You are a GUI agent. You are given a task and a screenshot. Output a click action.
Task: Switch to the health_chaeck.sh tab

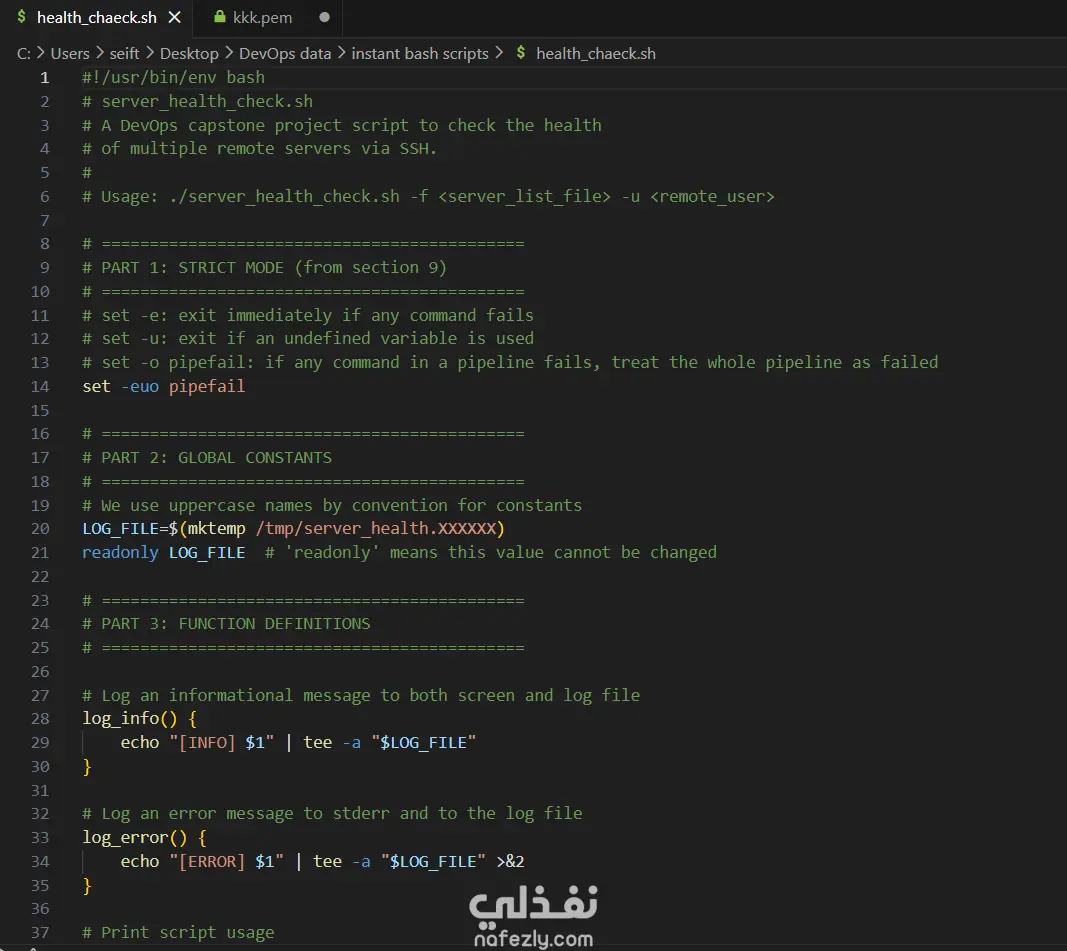click(96, 18)
